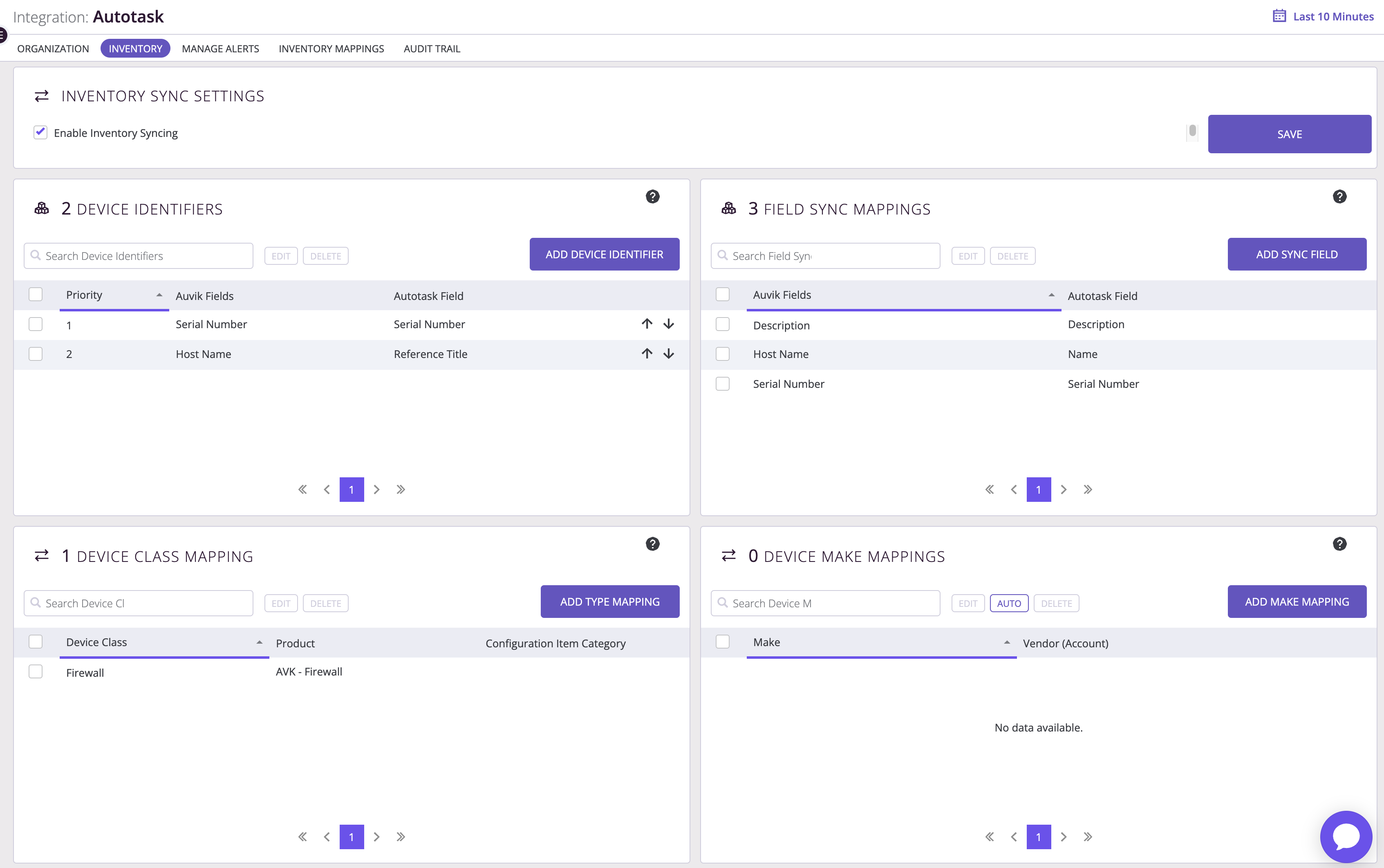1384x868 pixels.
Task: Go to next page in Field Sync Mappings
Action: pyautogui.click(x=1064, y=490)
